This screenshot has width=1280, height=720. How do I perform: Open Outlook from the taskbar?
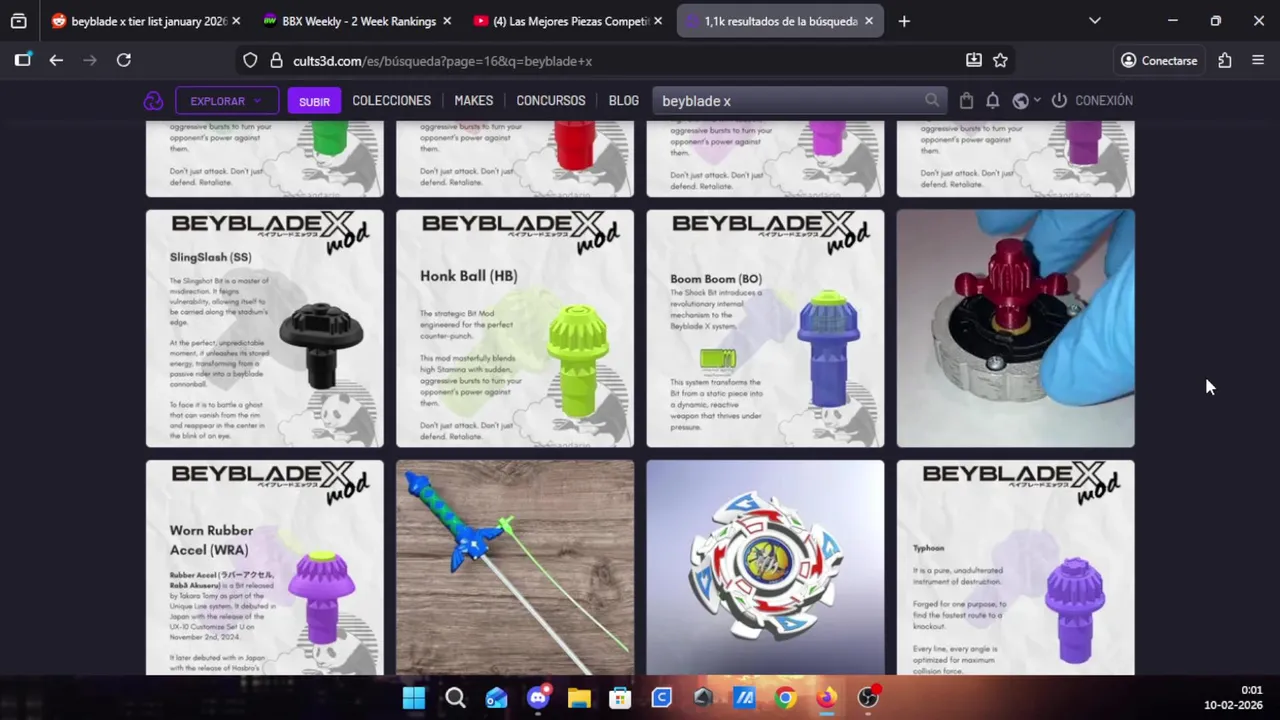tap(497, 698)
